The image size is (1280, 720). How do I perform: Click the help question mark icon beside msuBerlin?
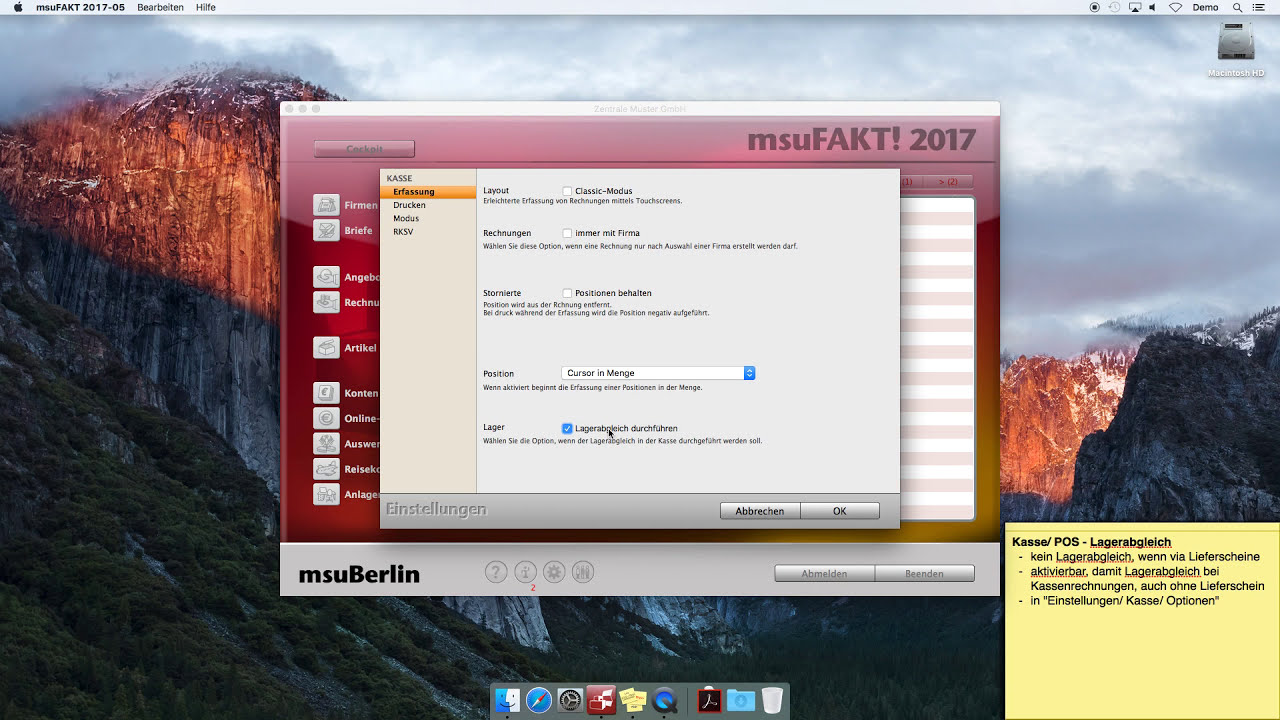pyautogui.click(x=496, y=572)
